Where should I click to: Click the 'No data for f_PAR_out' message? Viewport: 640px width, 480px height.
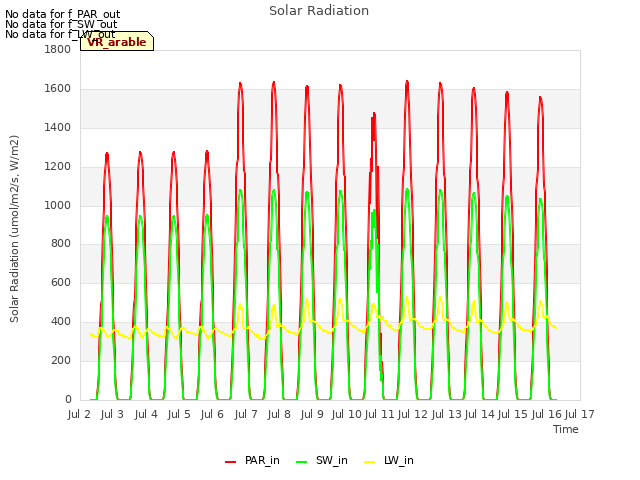[62, 14]
